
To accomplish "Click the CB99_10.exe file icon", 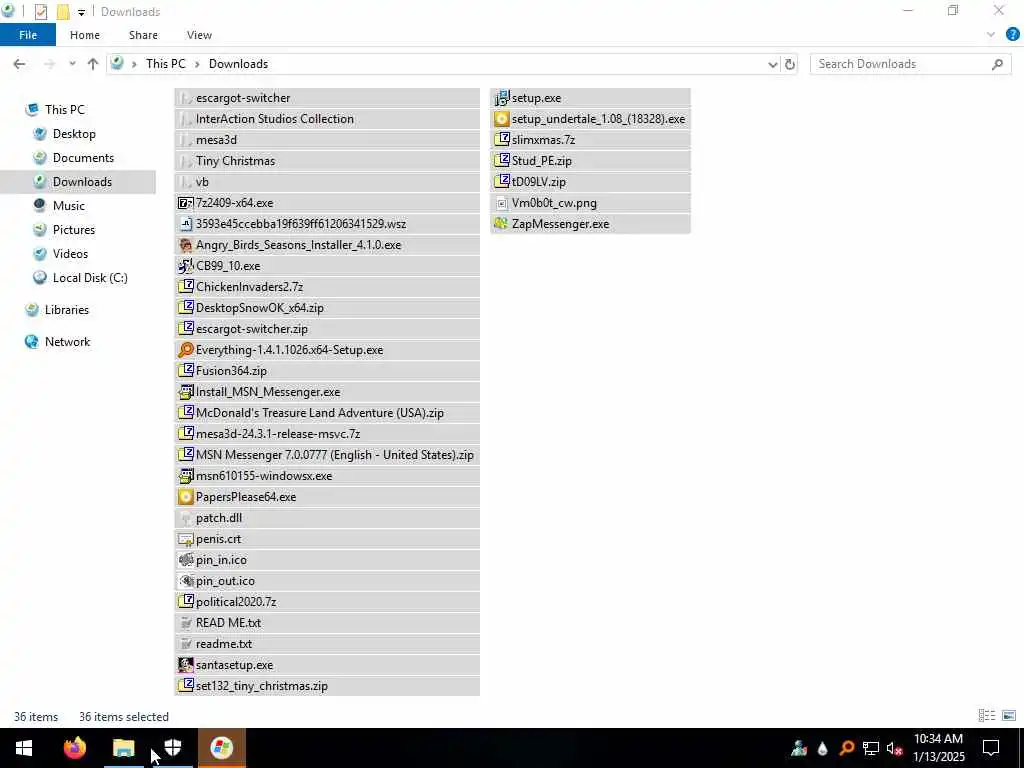I will coord(185,266).
